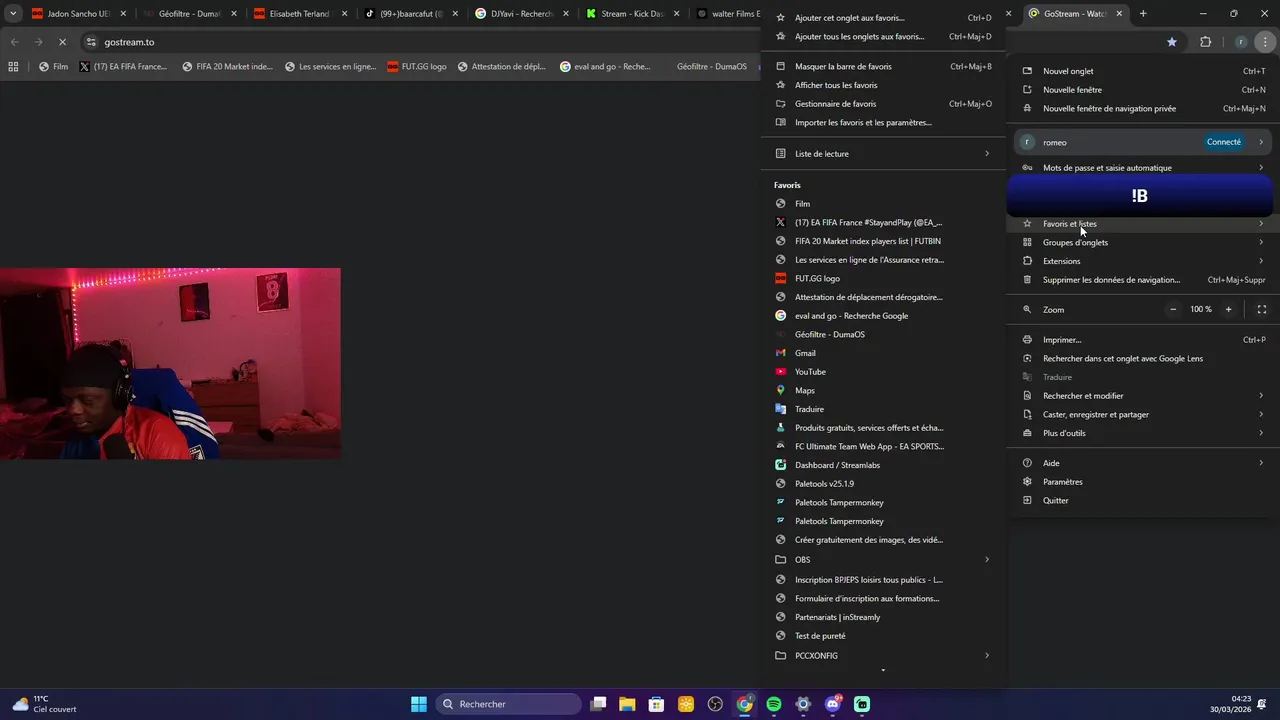The height and width of the screenshot is (720, 1280).
Task: Click the profile avatar in the toolbar
Action: tap(1240, 42)
